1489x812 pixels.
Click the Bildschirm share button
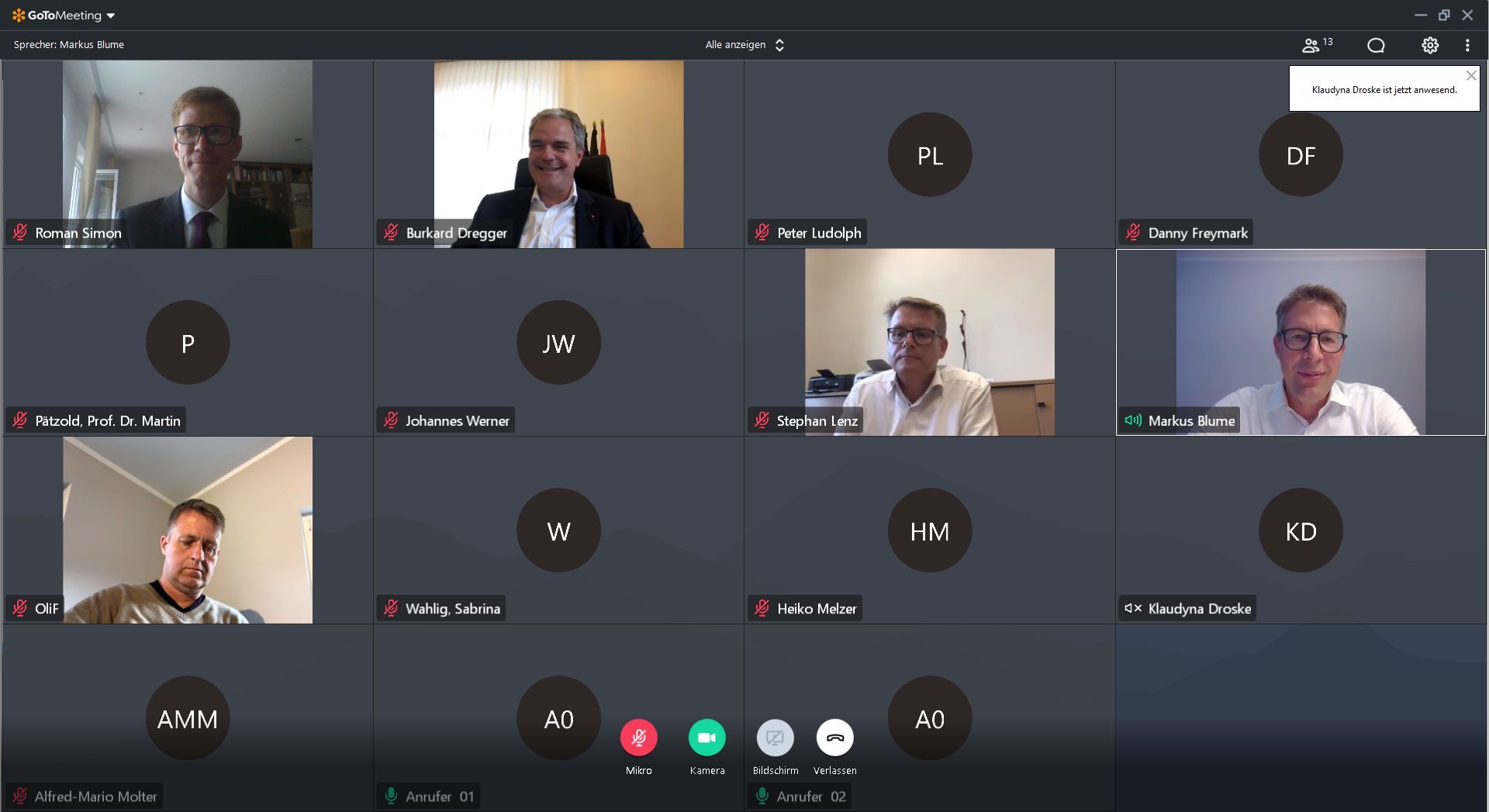click(776, 738)
